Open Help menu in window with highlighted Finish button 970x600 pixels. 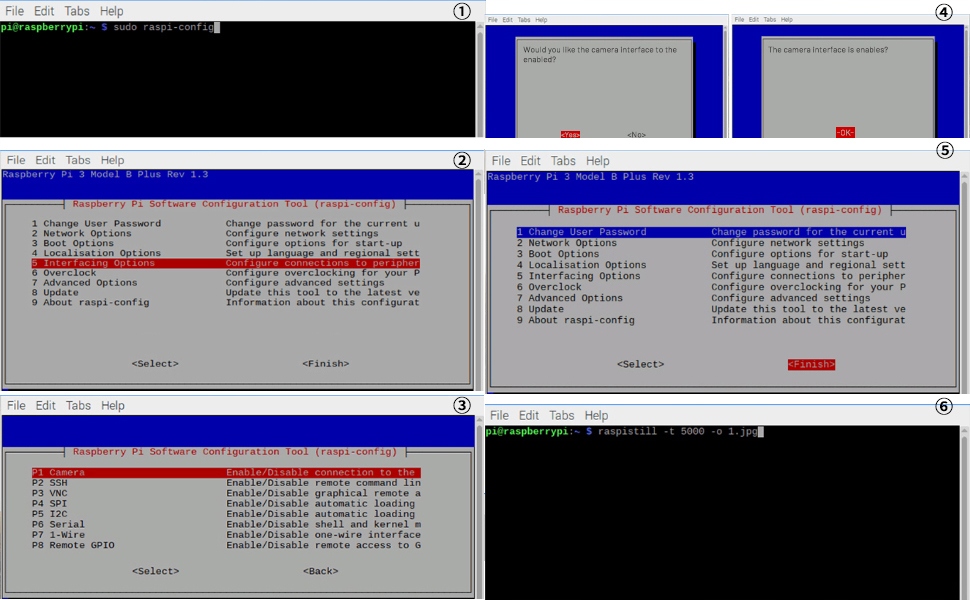(598, 161)
